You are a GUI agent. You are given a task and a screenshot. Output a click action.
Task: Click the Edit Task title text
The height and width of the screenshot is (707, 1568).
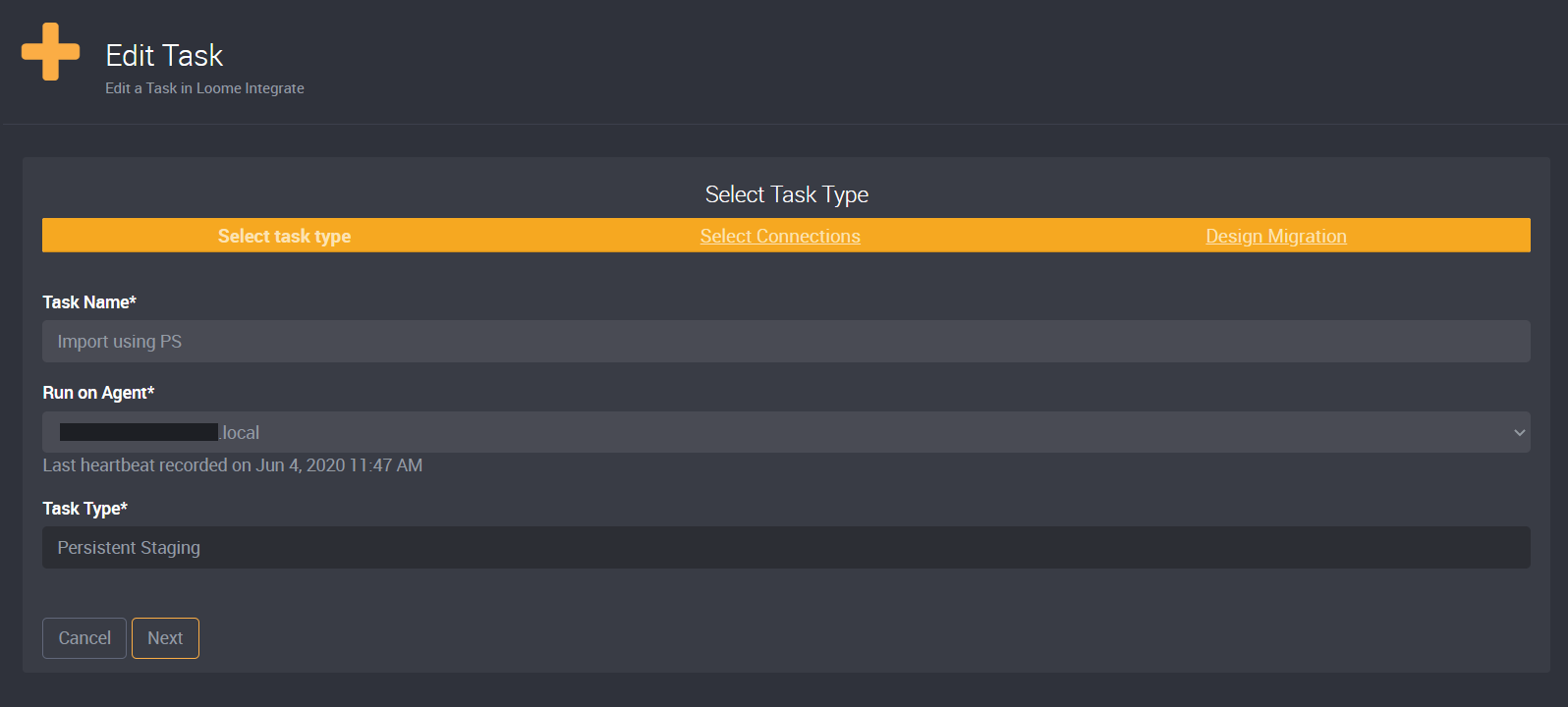coord(163,56)
